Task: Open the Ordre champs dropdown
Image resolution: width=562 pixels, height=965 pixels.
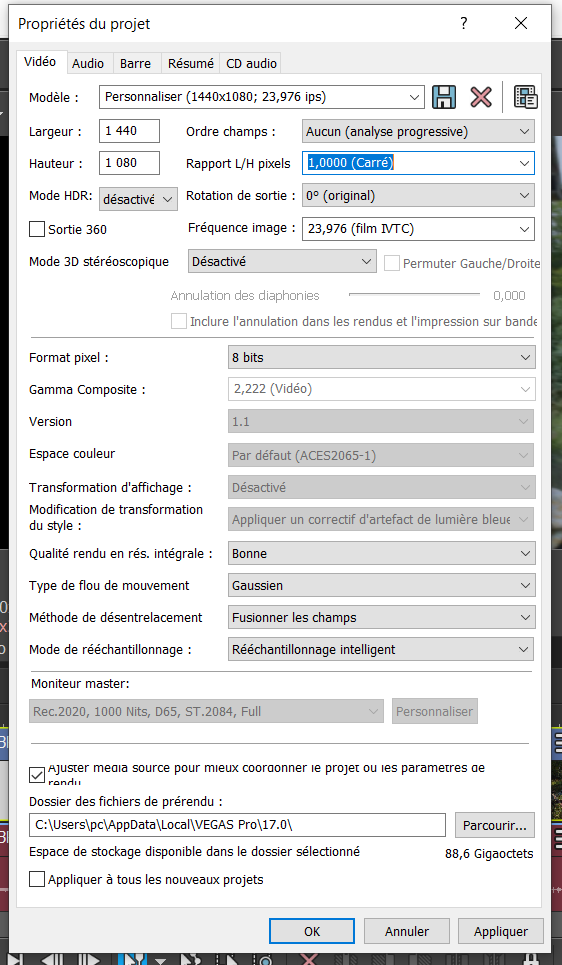Action: point(418,131)
